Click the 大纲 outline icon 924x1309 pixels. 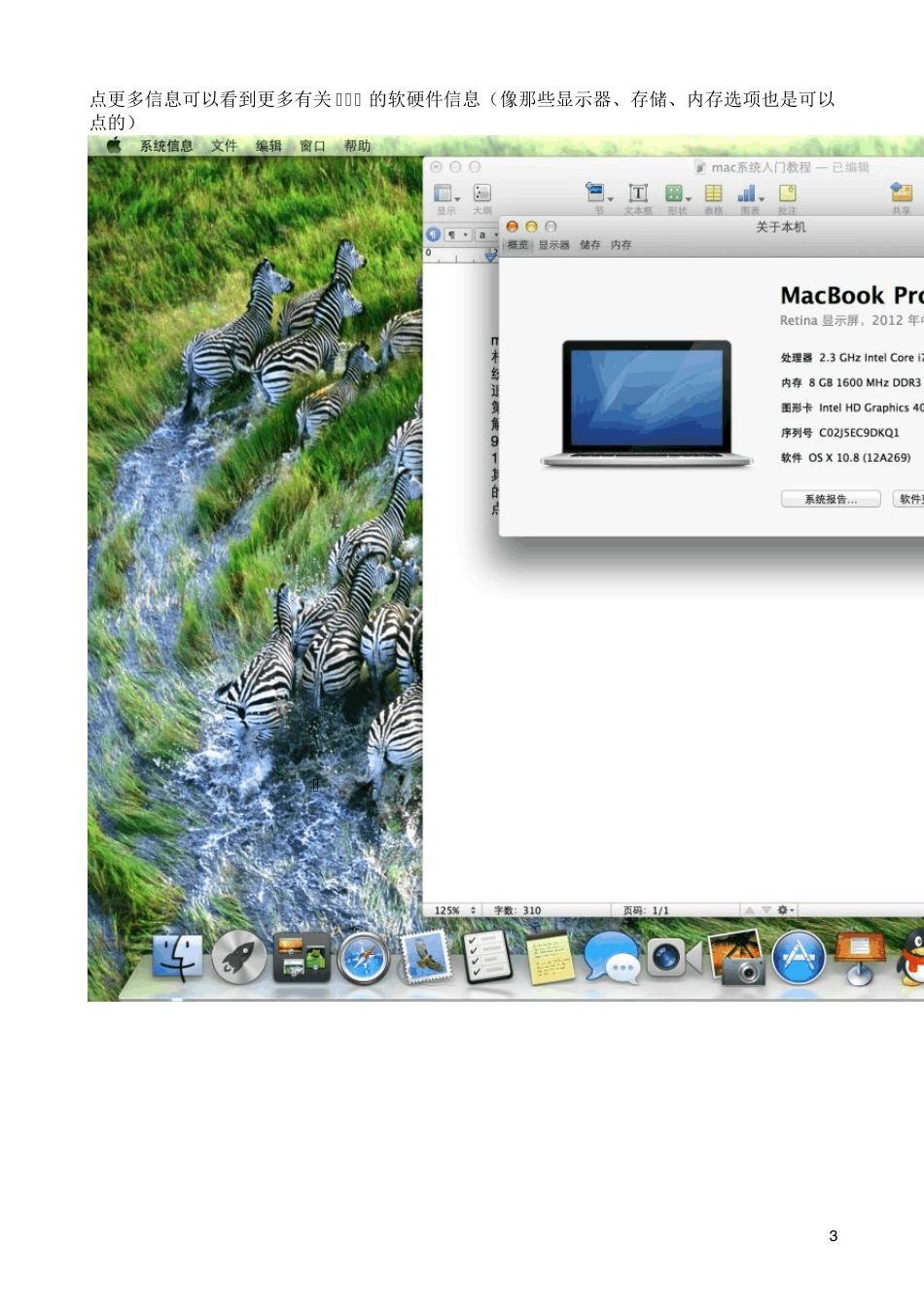(x=481, y=195)
